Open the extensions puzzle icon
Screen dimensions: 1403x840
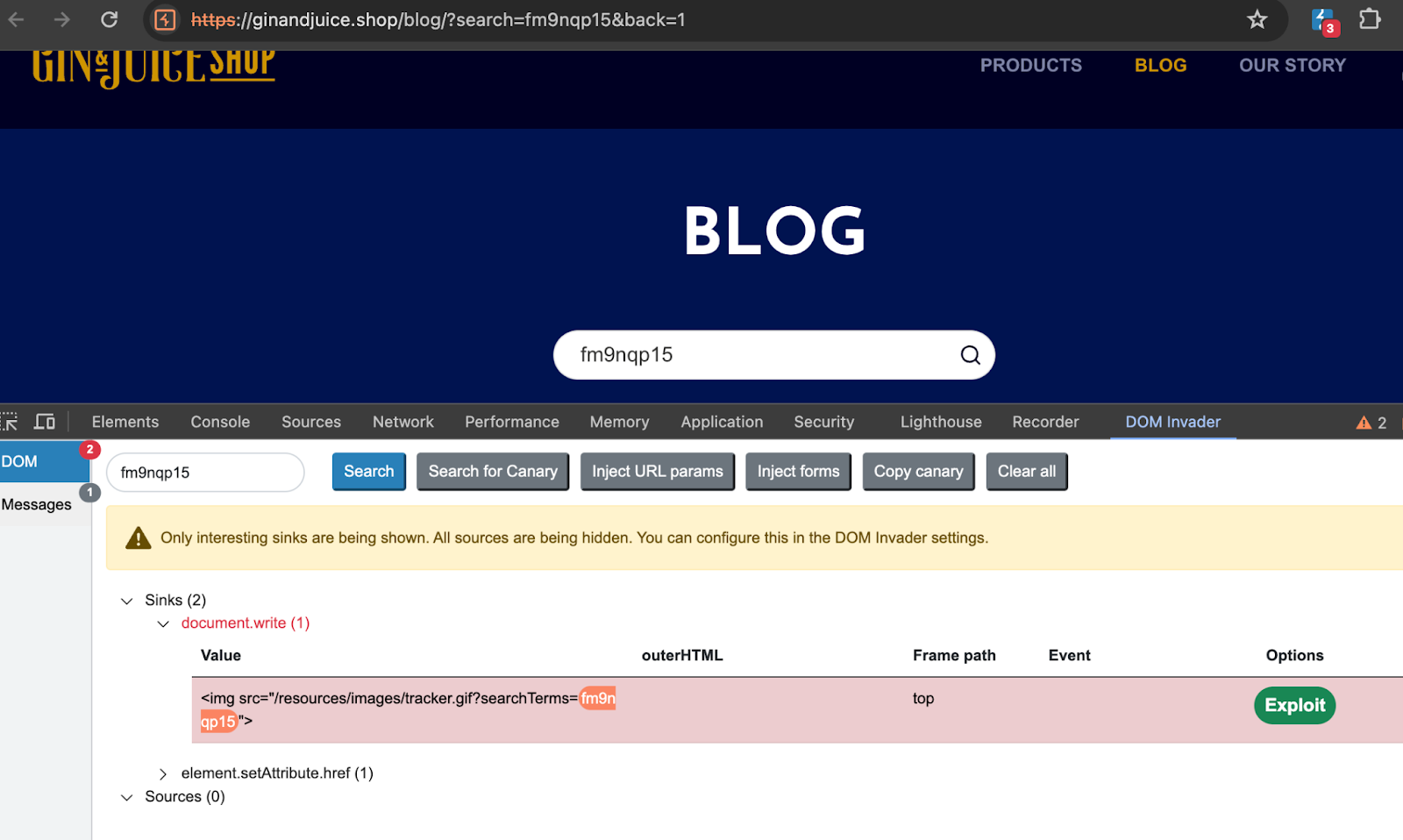click(1370, 19)
